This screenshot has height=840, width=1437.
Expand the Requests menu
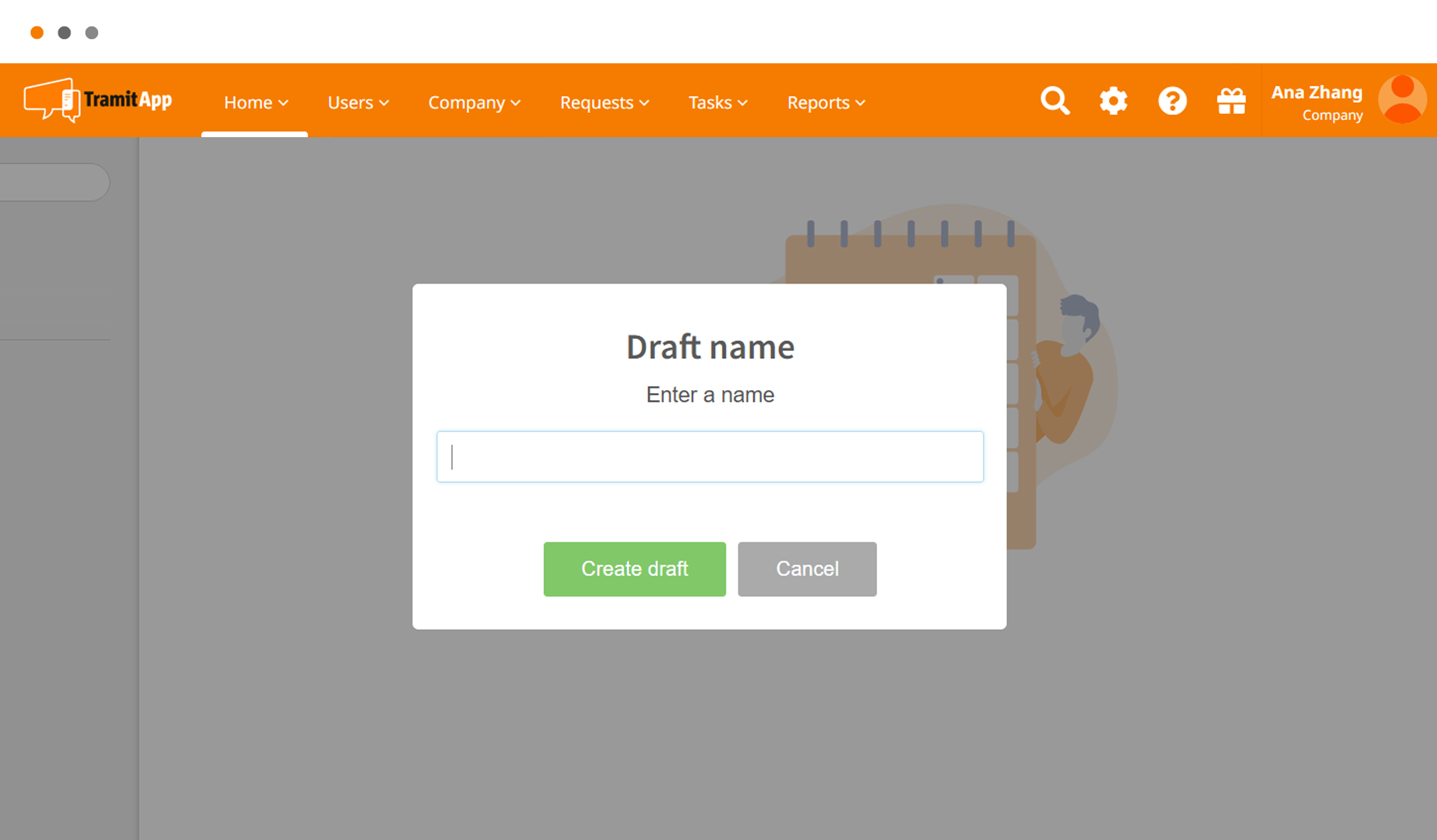point(604,102)
